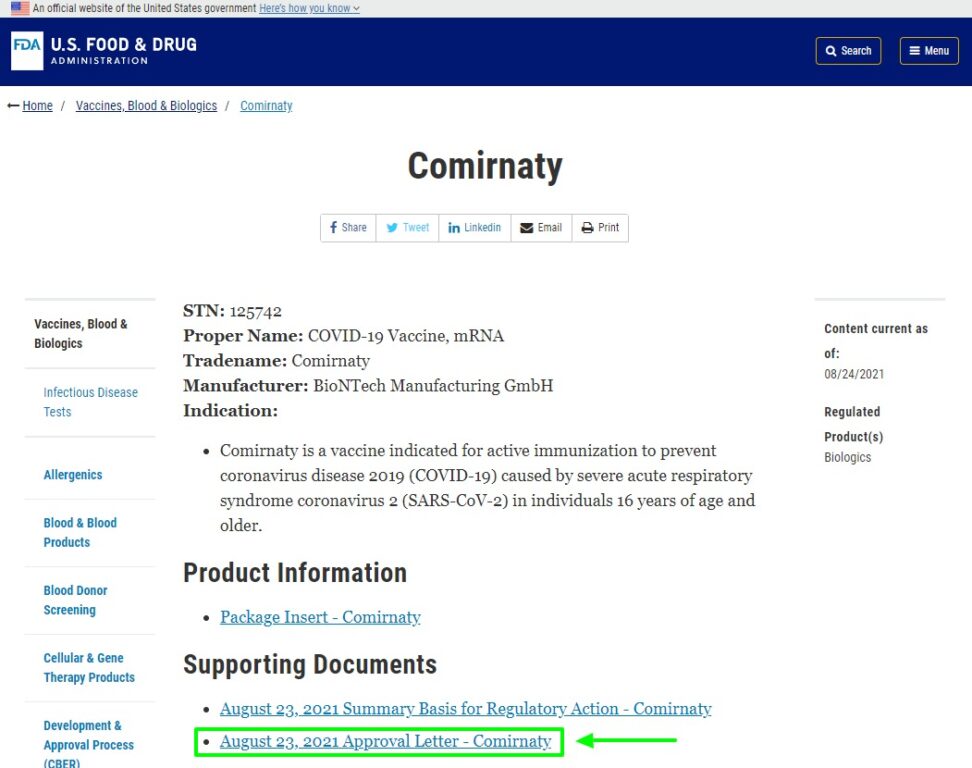
Task: Open Cellular & Gene Therapy Products item
Action: (89, 668)
